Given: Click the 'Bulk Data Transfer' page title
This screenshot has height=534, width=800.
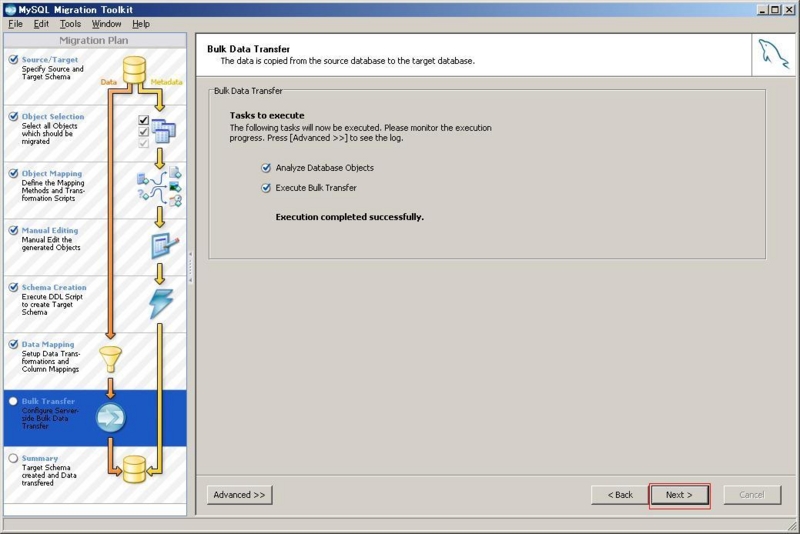Looking at the screenshot, I should click(x=248, y=49).
